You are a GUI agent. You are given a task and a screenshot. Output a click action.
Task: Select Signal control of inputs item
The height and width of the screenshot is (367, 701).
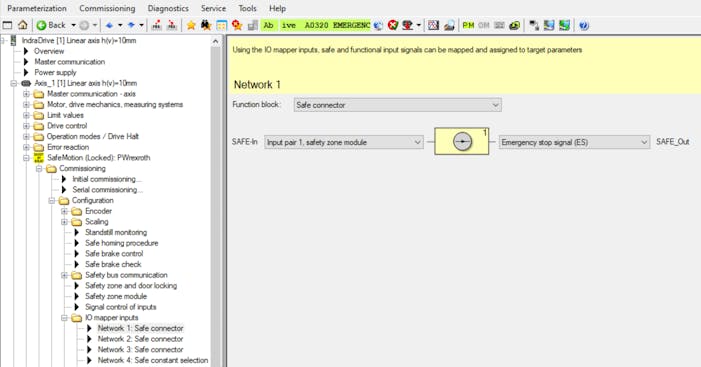click(x=121, y=307)
